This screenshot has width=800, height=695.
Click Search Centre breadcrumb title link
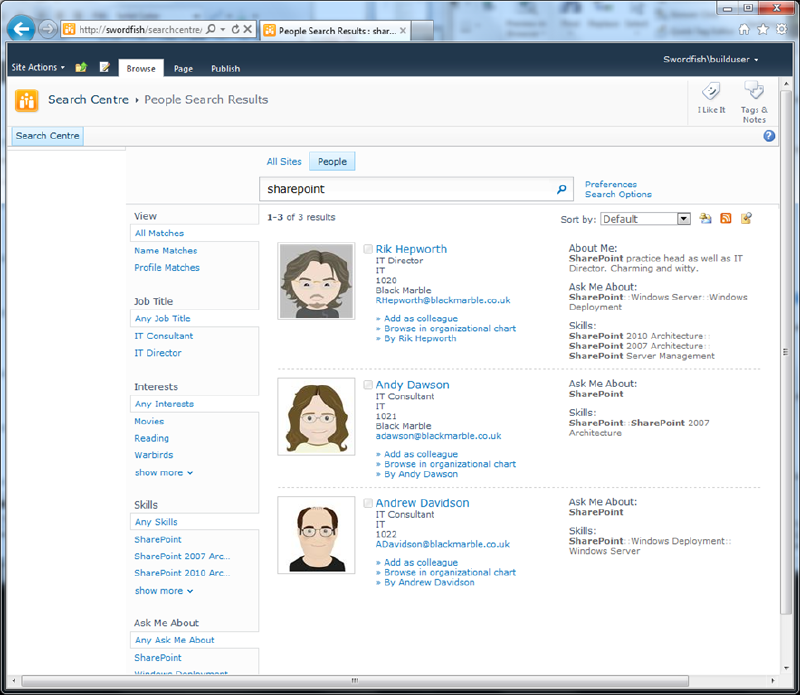point(88,100)
